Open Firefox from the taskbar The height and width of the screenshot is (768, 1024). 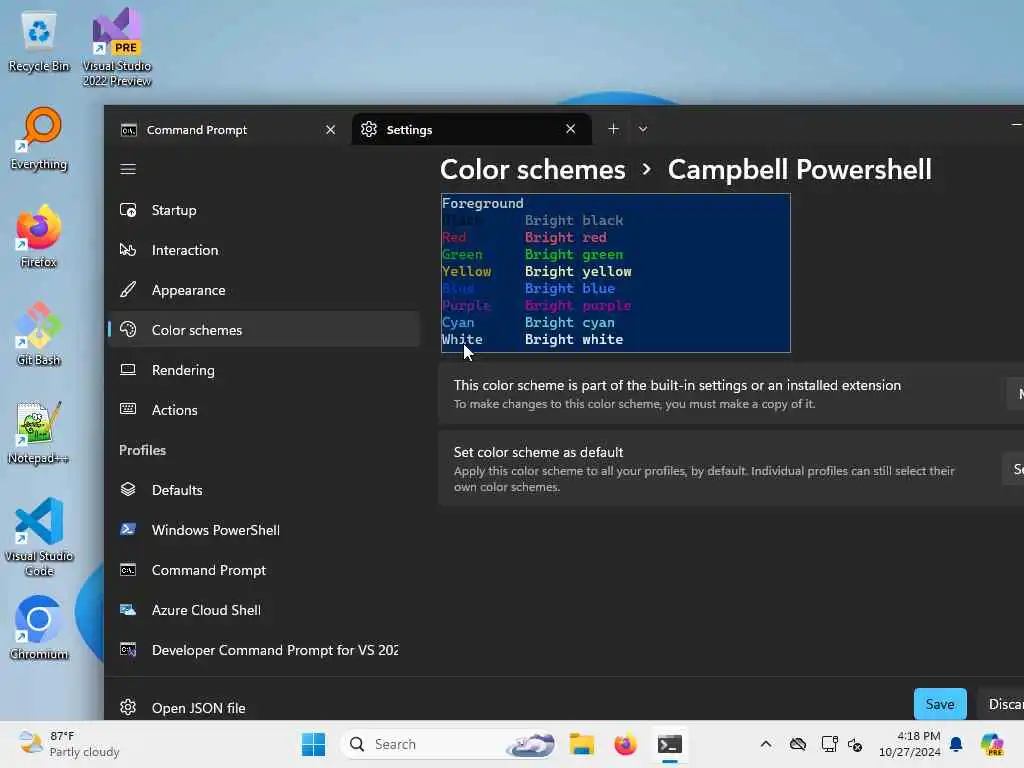tap(625, 744)
